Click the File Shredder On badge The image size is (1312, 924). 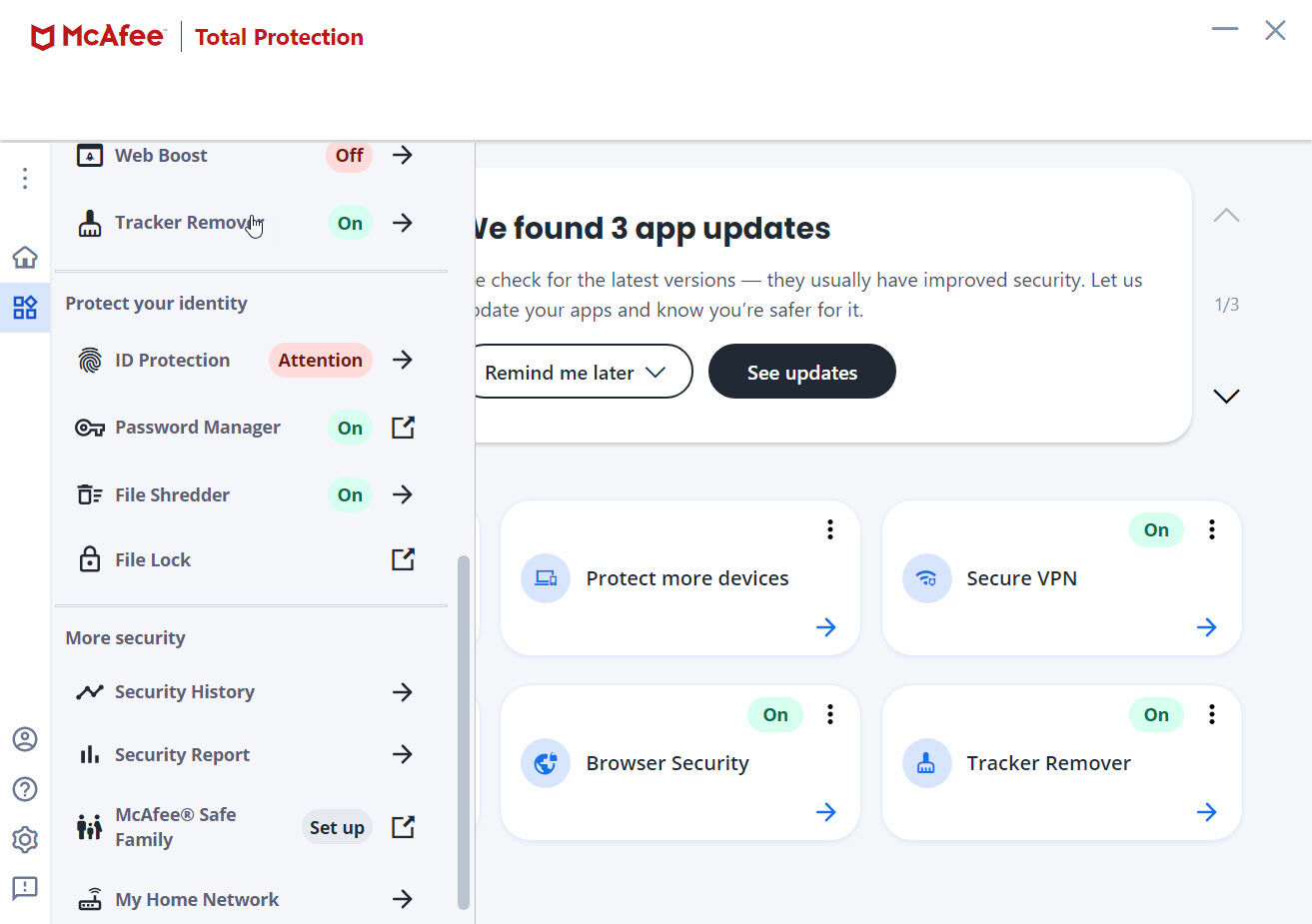point(350,495)
